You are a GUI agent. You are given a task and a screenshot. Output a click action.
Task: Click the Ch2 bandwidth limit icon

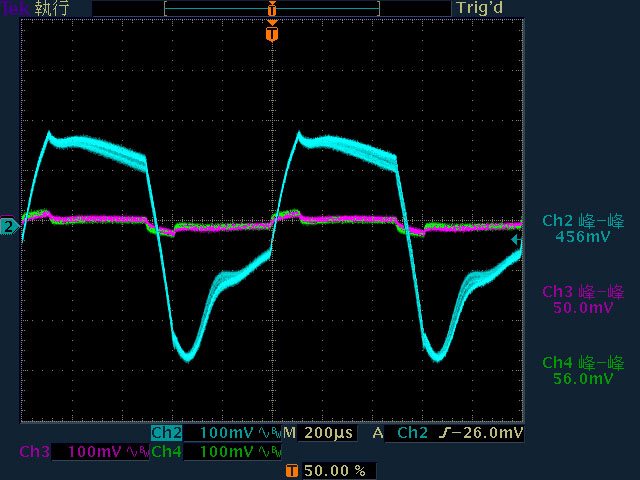tap(267, 433)
